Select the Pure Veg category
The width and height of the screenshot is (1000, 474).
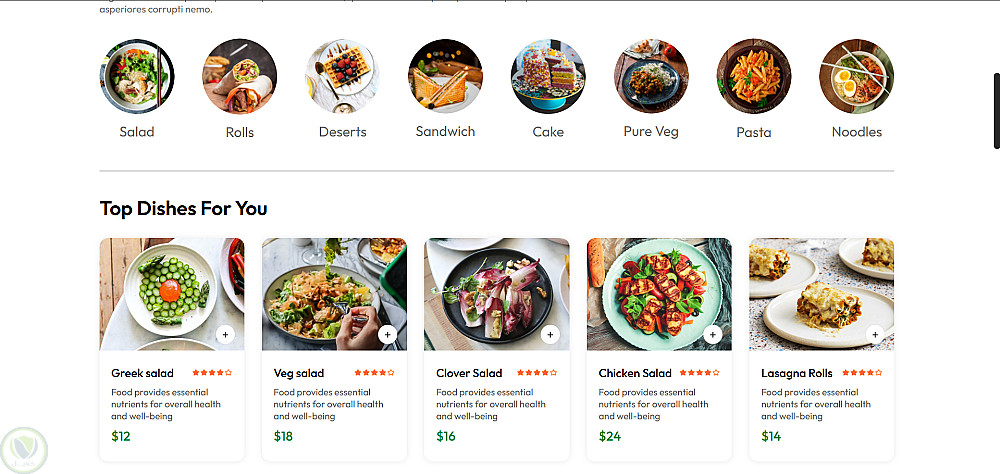[651, 77]
